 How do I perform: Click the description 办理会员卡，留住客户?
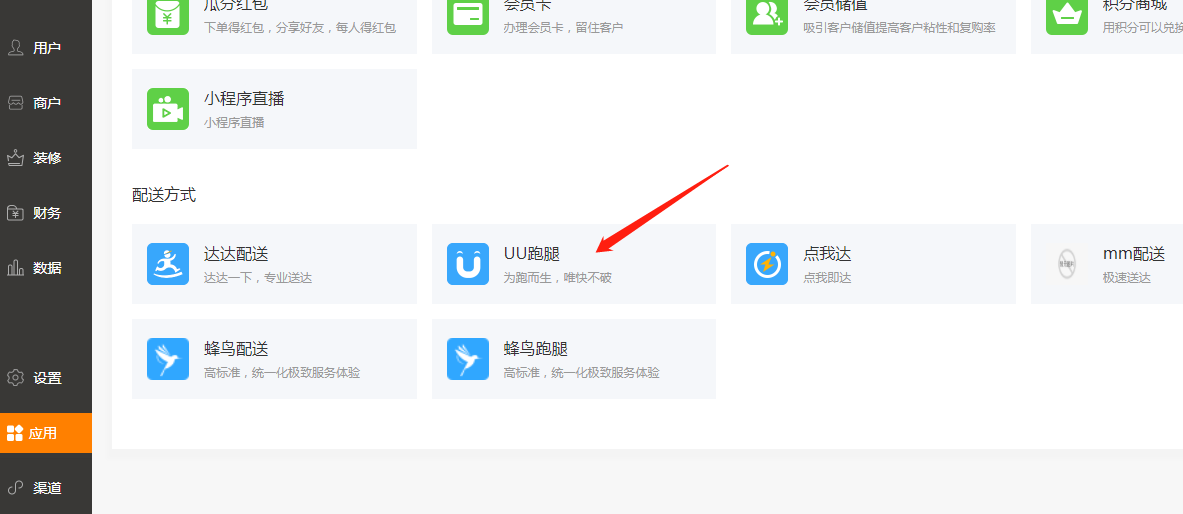coord(564,28)
